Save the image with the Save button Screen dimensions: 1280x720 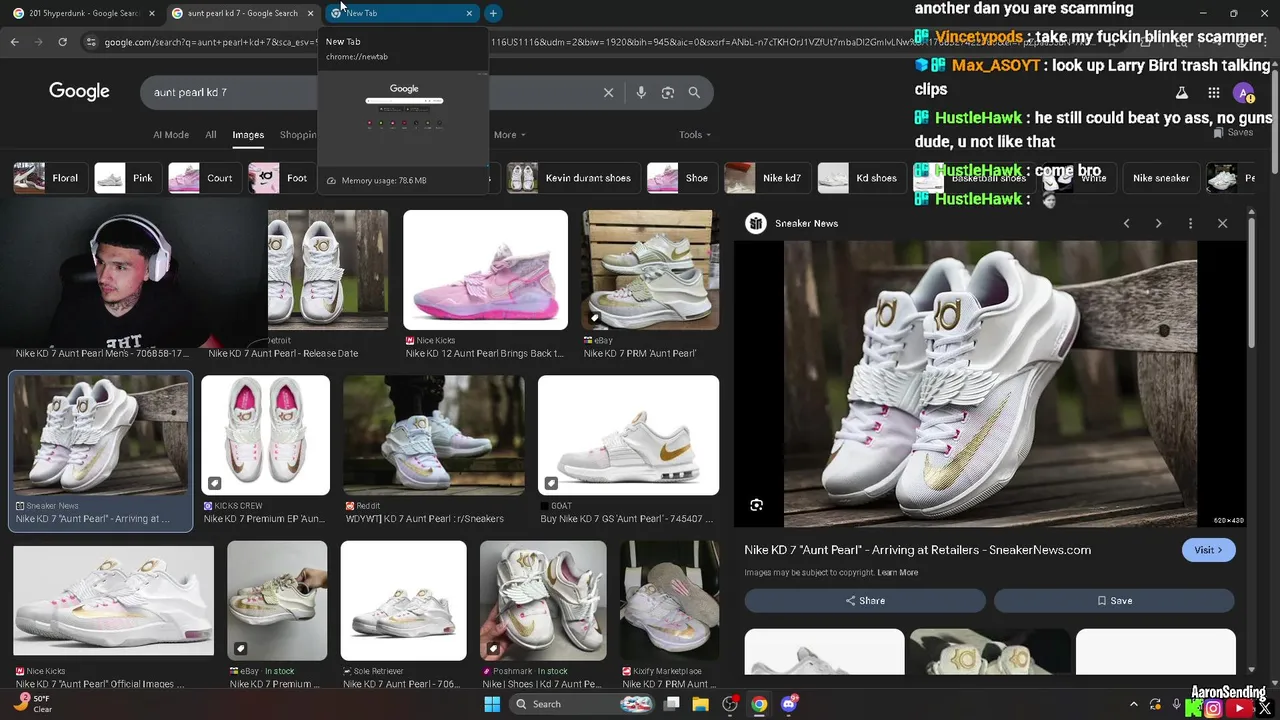coord(1115,601)
